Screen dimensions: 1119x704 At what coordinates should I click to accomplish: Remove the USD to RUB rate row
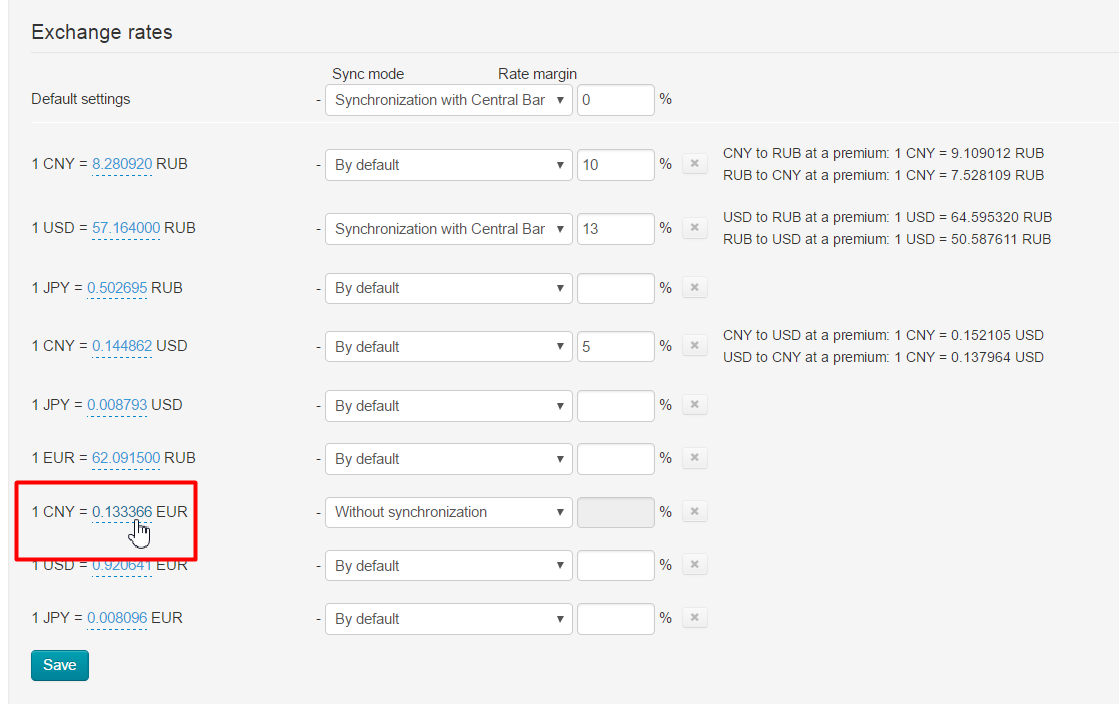point(694,228)
